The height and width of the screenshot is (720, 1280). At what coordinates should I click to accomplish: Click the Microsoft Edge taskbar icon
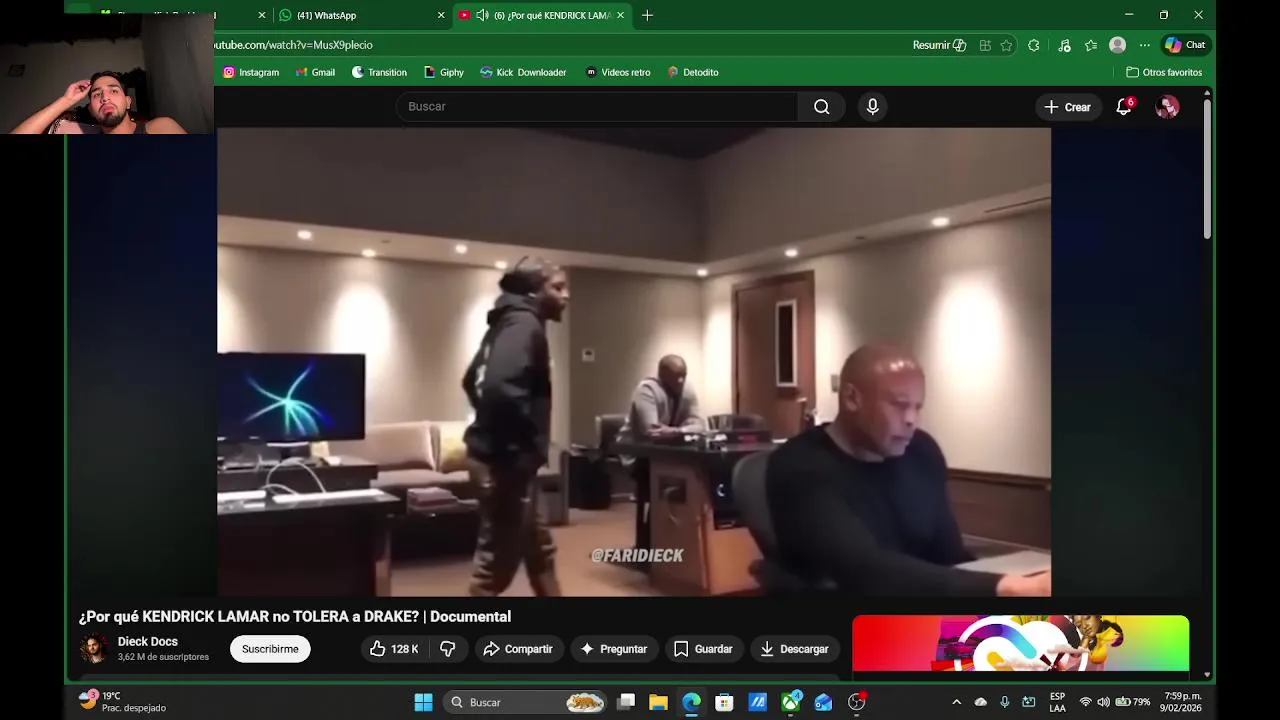pos(691,702)
